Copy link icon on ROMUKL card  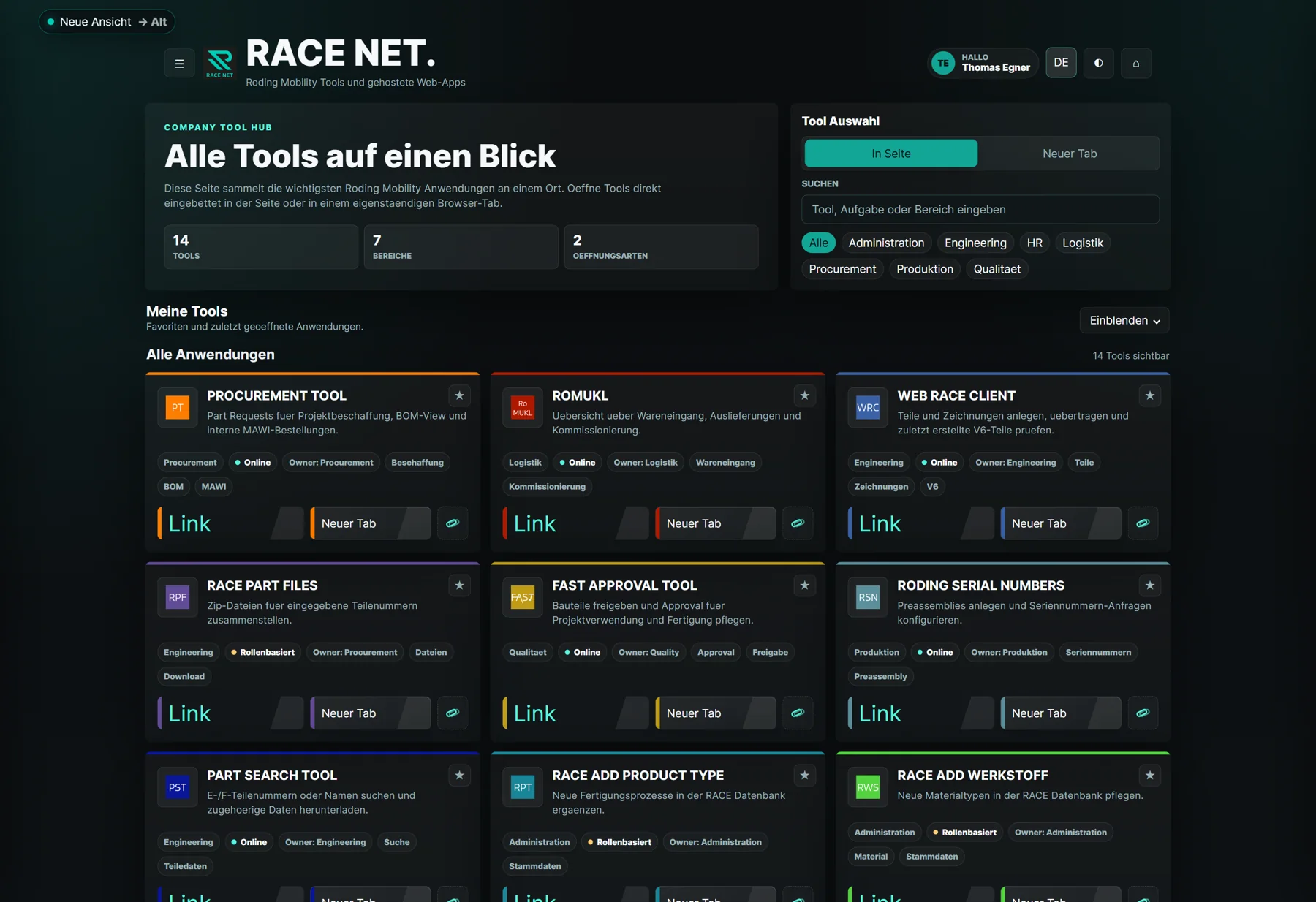[798, 523]
